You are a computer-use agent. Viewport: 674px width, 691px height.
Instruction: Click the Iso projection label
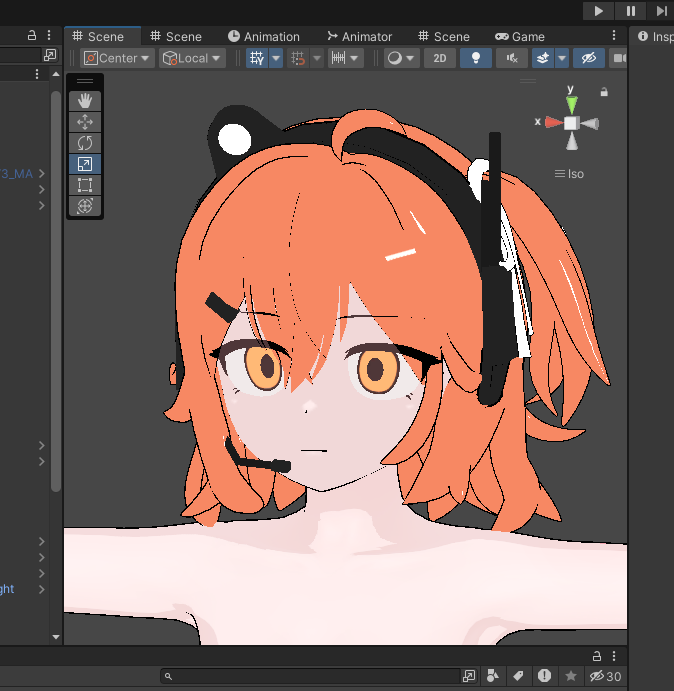pos(570,174)
